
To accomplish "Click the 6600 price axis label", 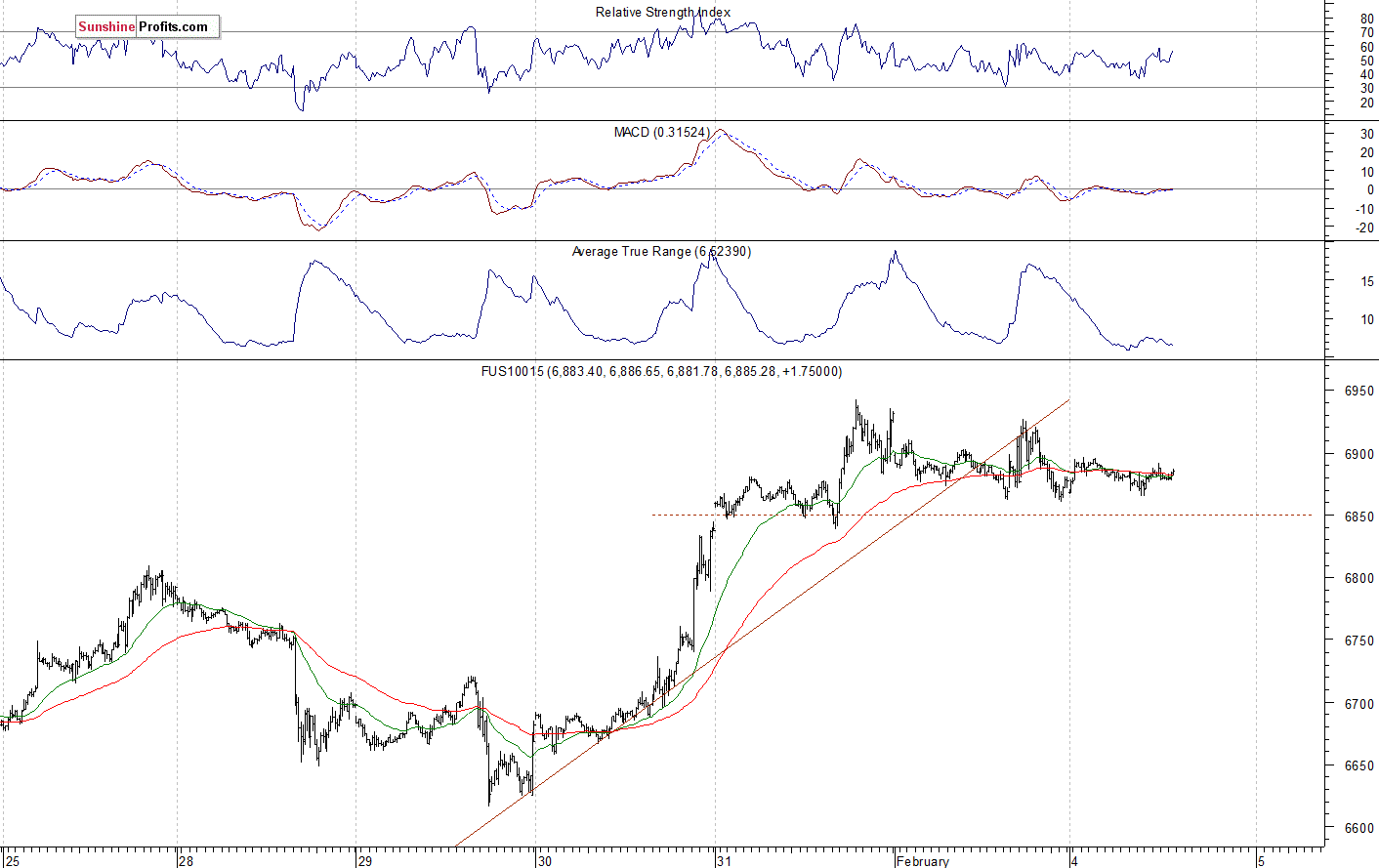I will [x=1359, y=828].
